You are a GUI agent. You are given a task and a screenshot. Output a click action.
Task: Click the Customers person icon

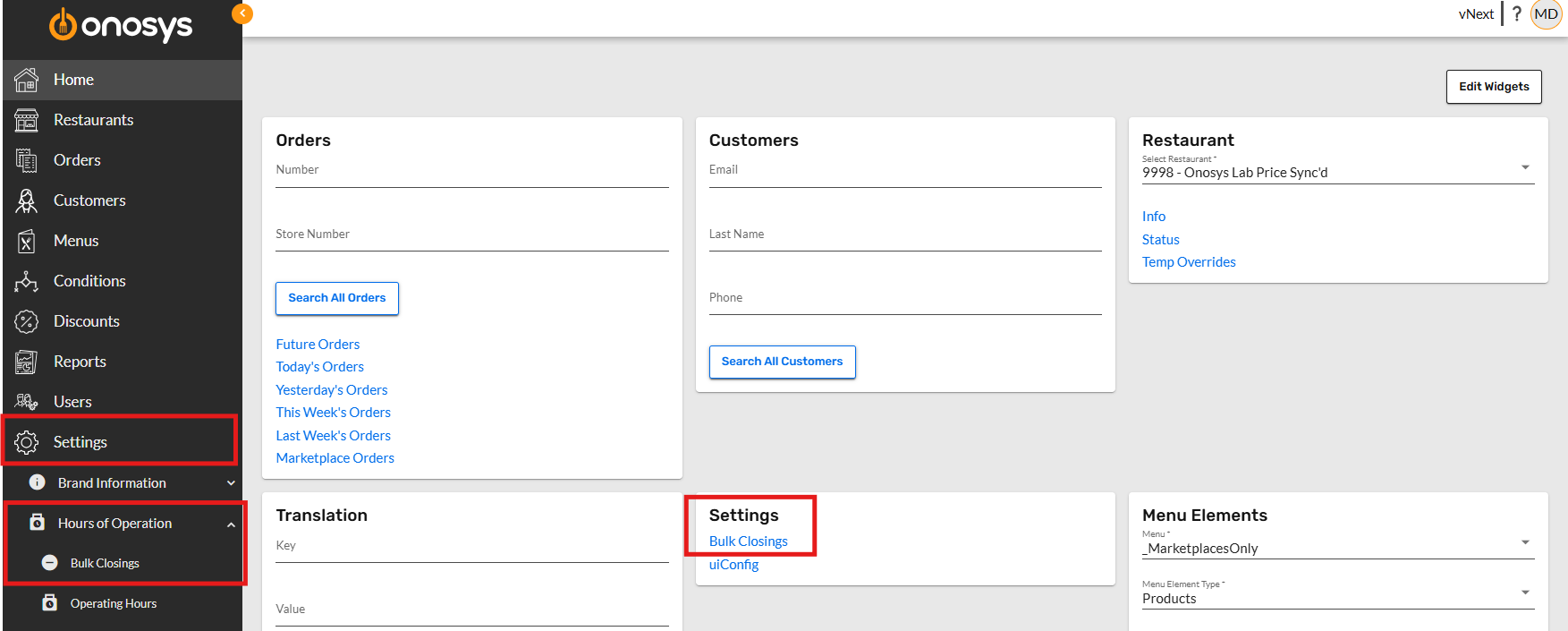pyautogui.click(x=26, y=200)
